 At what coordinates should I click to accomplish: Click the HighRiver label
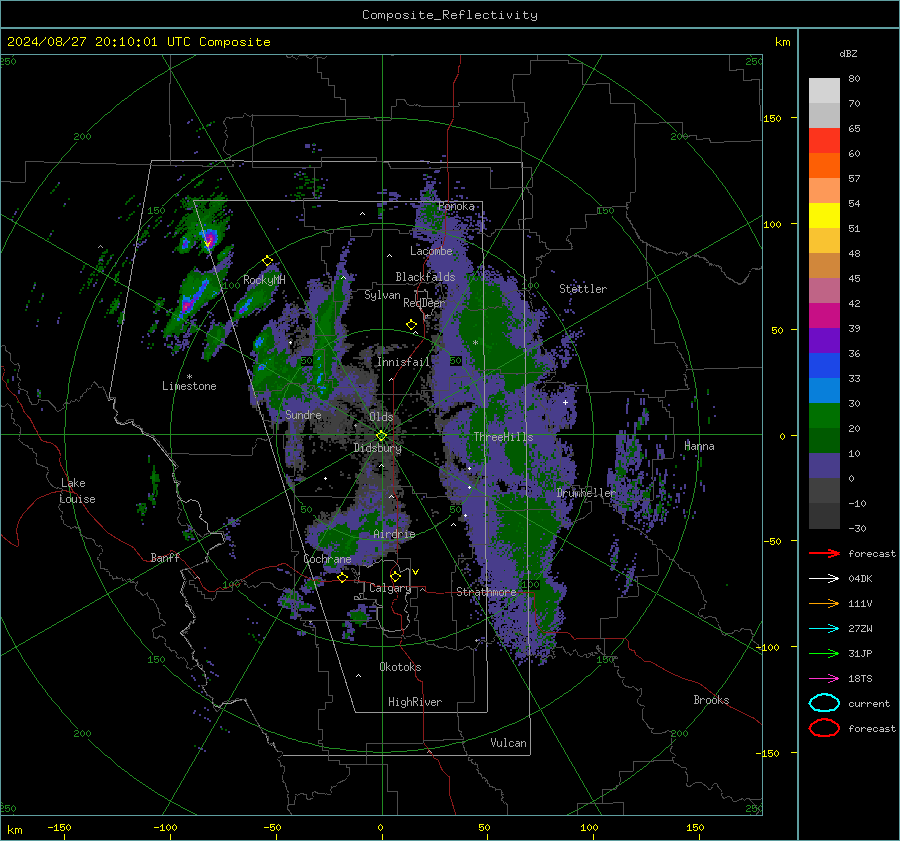[x=415, y=702]
